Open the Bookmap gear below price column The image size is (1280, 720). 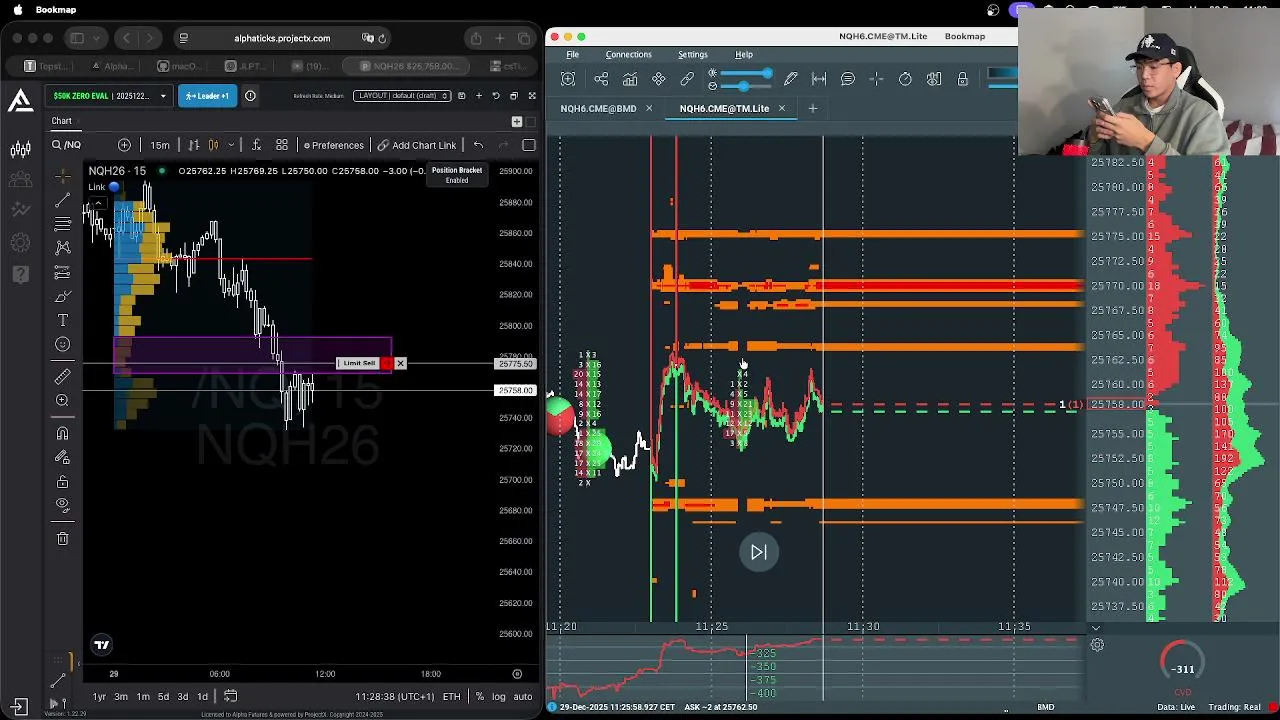pyautogui.click(x=1097, y=645)
